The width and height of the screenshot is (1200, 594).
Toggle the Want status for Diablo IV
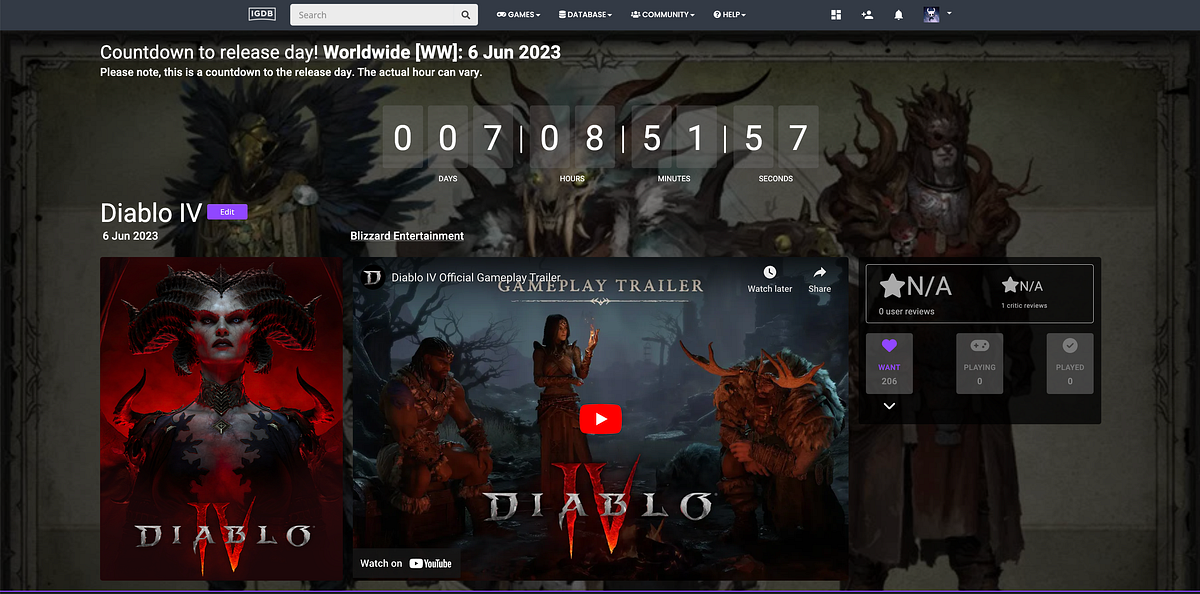click(889, 362)
